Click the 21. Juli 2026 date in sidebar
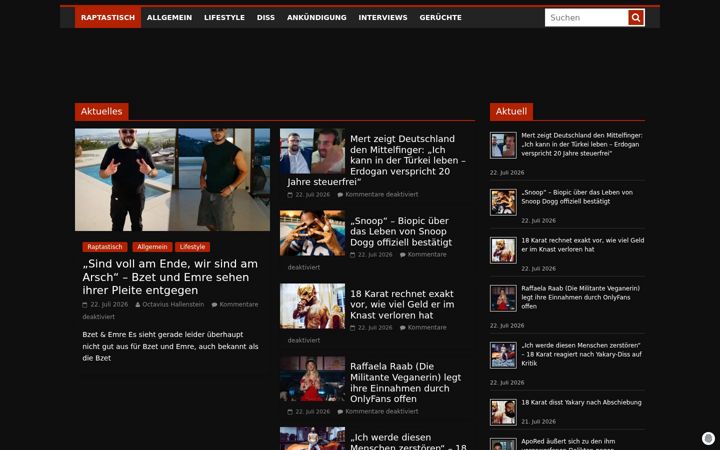The height and width of the screenshot is (450, 720). 538,422
